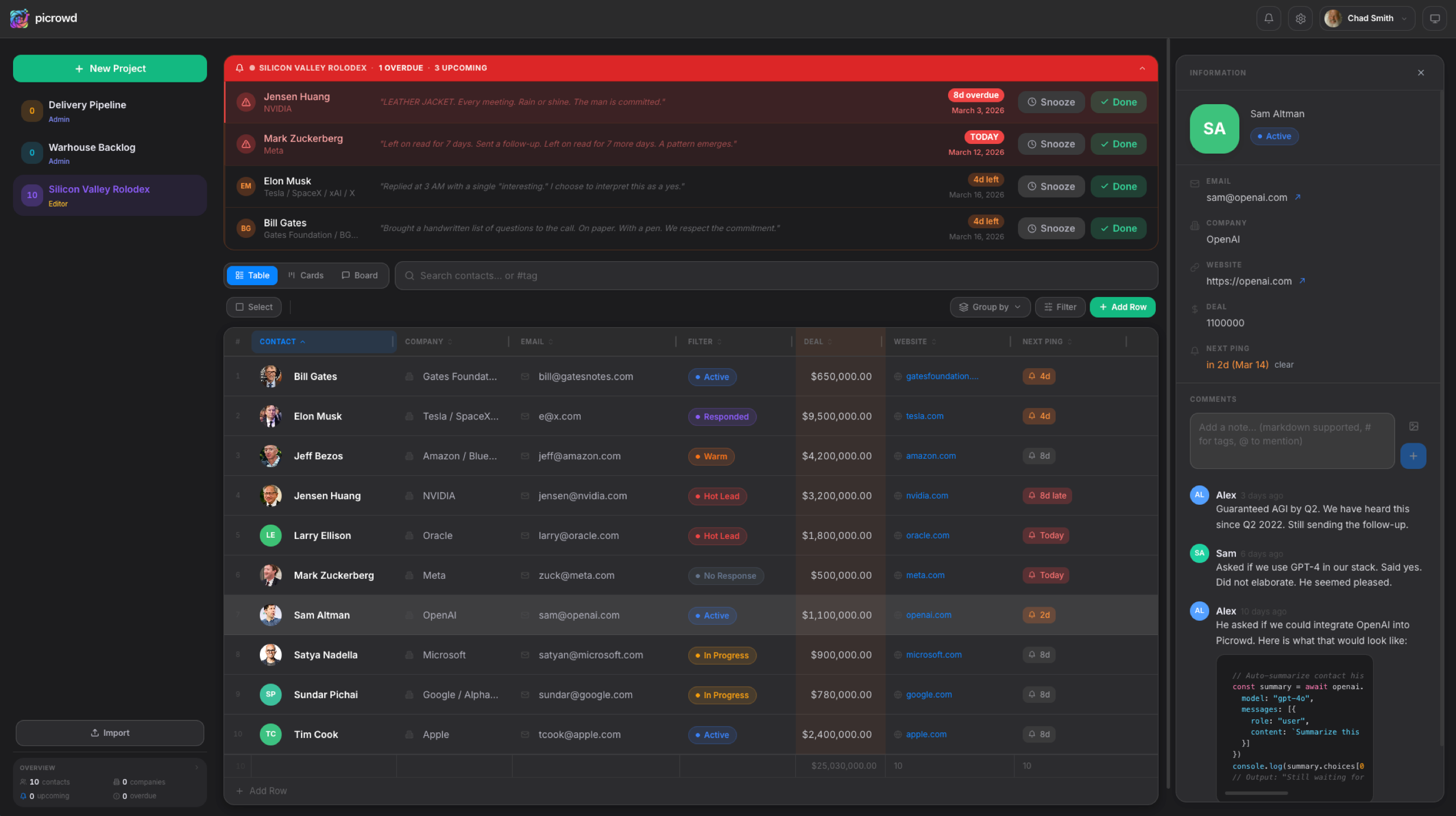Screen dimensions: 1456x816
Task: Click the green Add Row button
Action: pyautogui.click(x=1122, y=307)
